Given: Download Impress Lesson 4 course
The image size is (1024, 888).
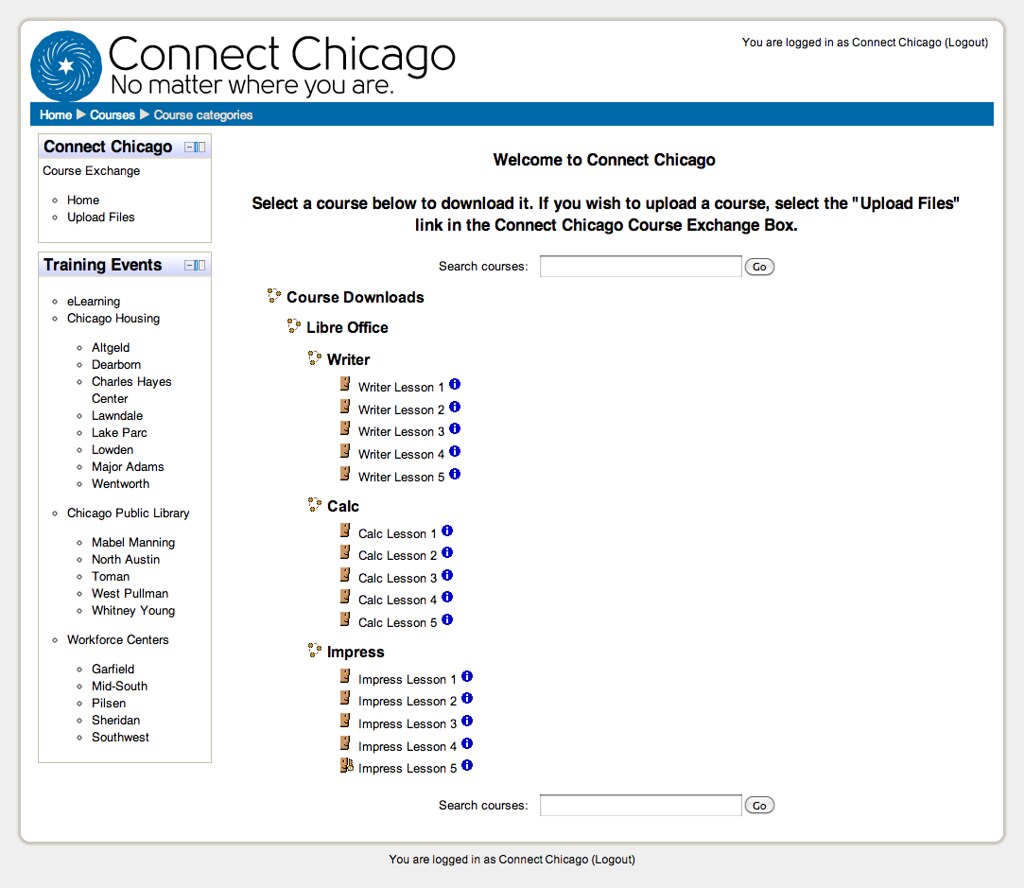Looking at the screenshot, I should (408, 746).
